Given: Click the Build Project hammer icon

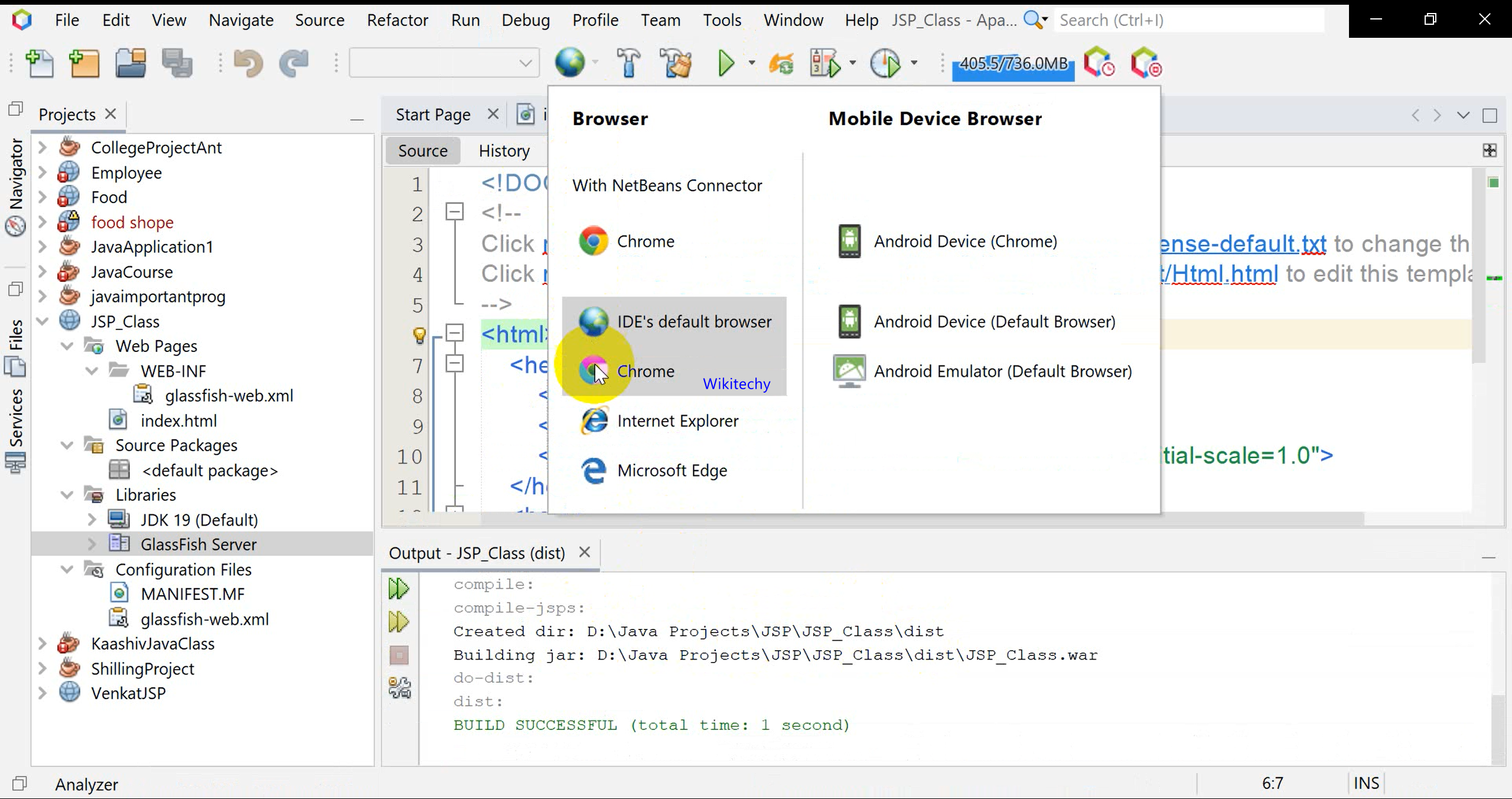Looking at the screenshot, I should (x=628, y=63).
